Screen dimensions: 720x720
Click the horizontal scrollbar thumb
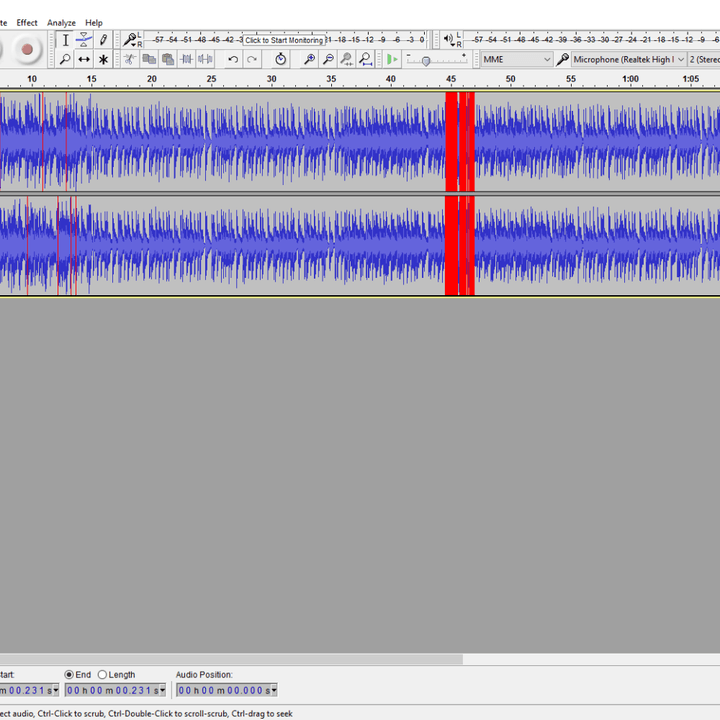[x=231, y=659]
